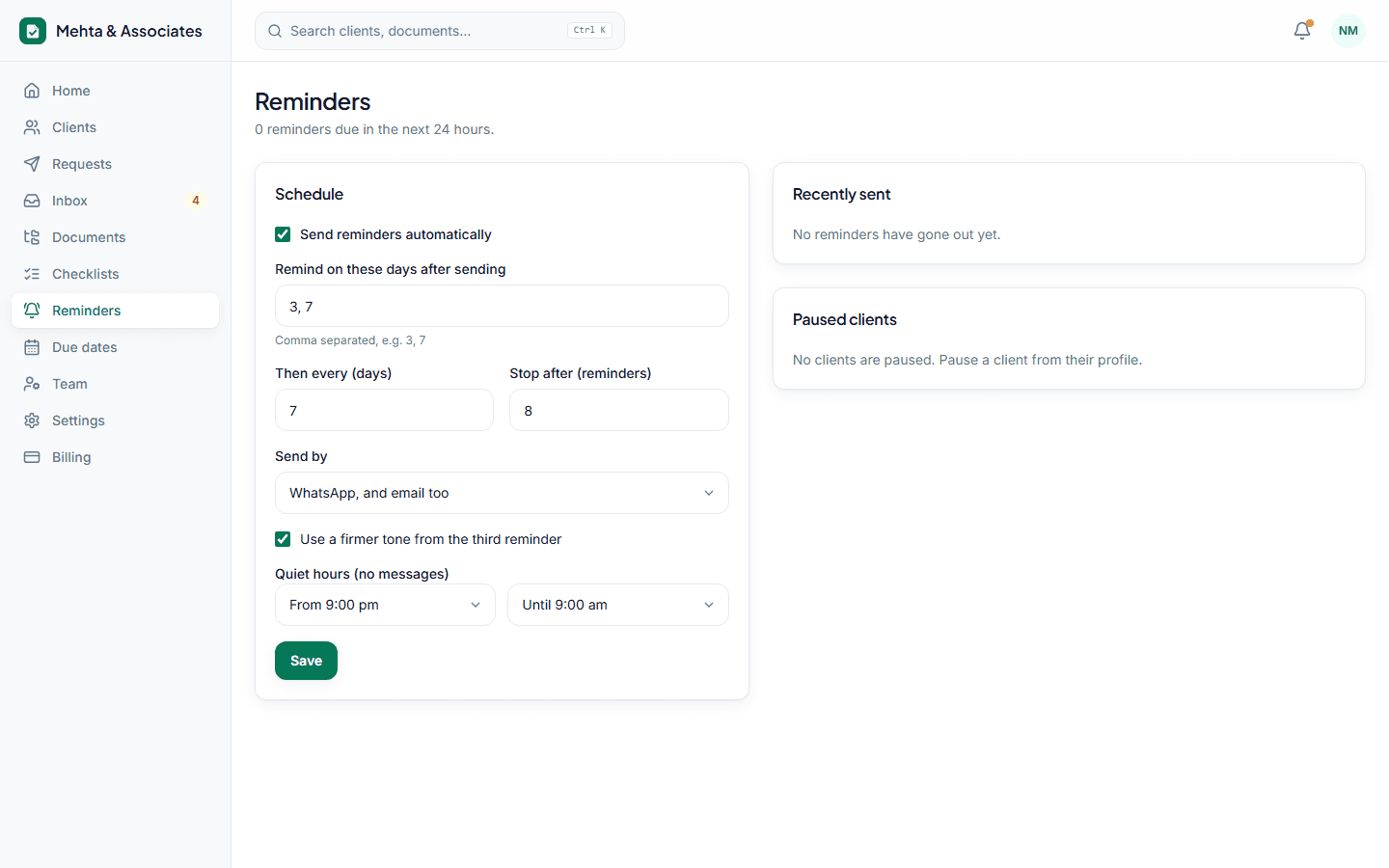Click the Settings gear icon
This screenshot has width=1389, height=868.
click(32, 420)
